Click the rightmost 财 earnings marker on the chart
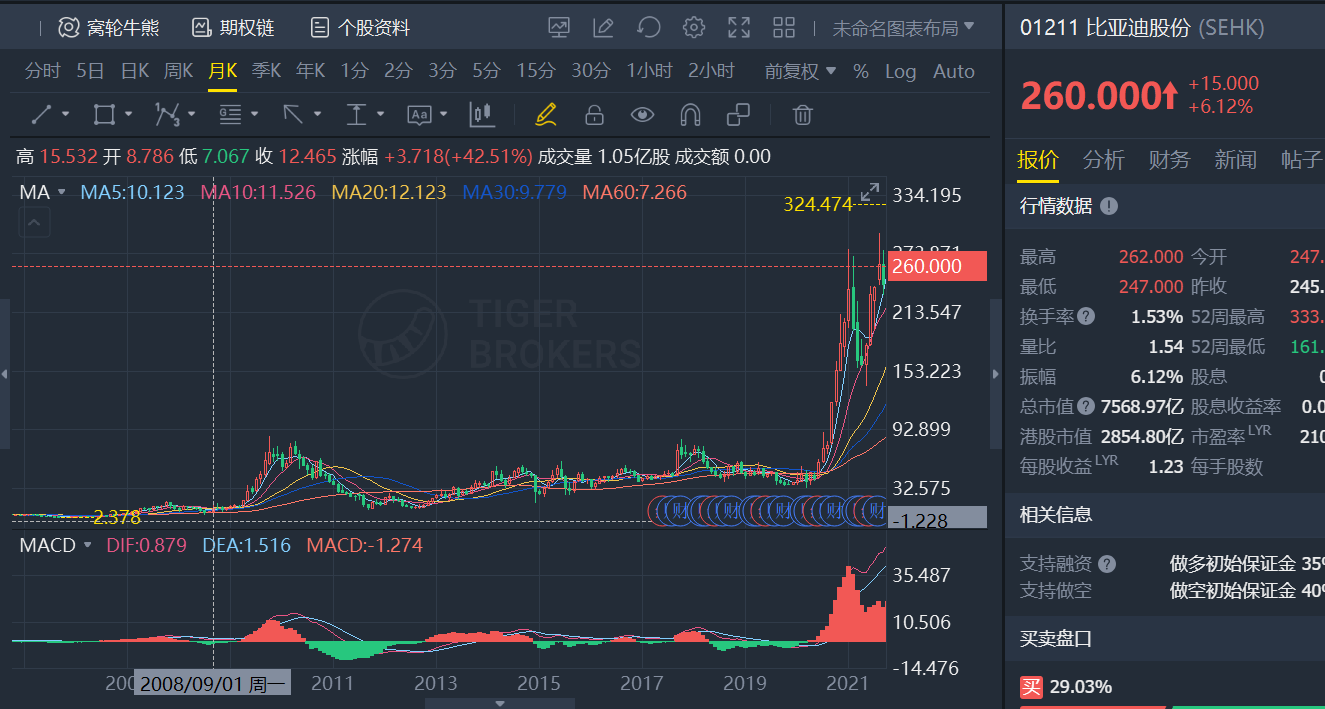This screenshot has height=709, width=1325. 877,511
